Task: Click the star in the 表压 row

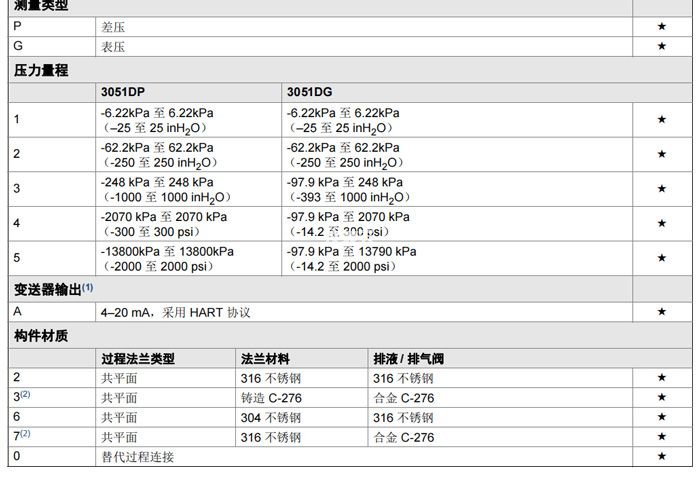Action: click(662, 46)
